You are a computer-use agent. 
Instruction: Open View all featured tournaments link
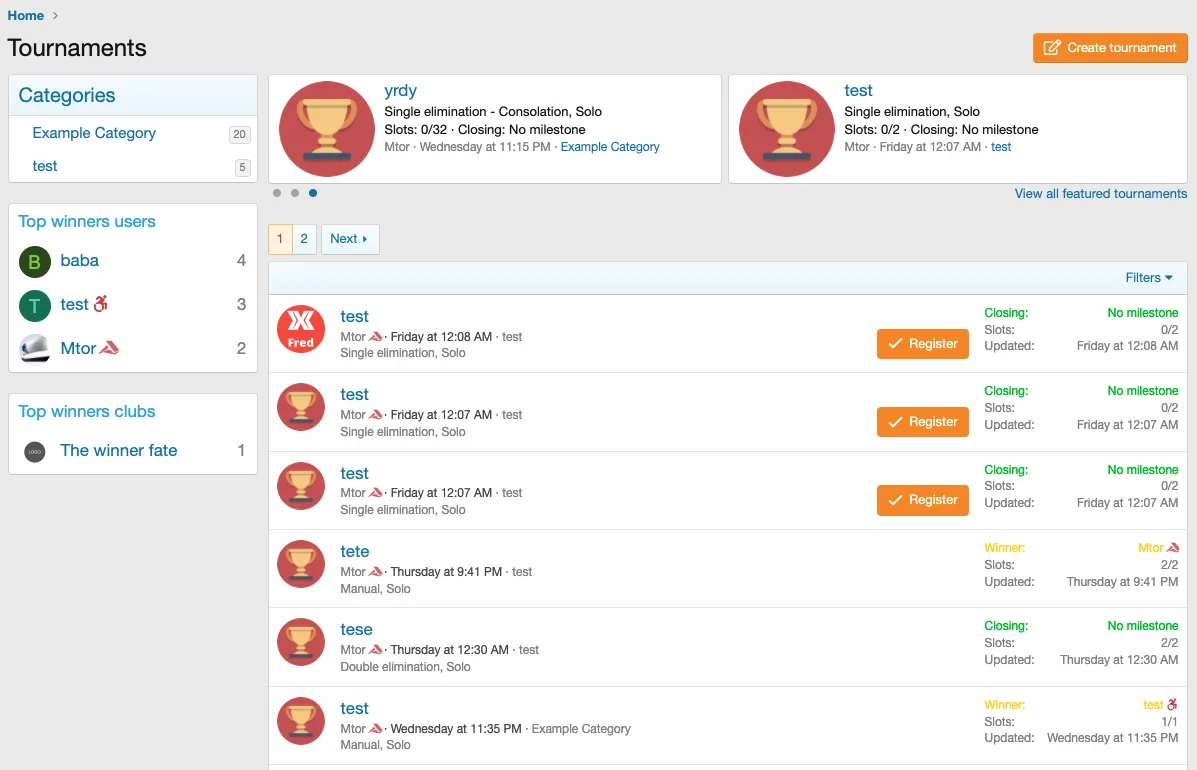[x=1100, y=194]
